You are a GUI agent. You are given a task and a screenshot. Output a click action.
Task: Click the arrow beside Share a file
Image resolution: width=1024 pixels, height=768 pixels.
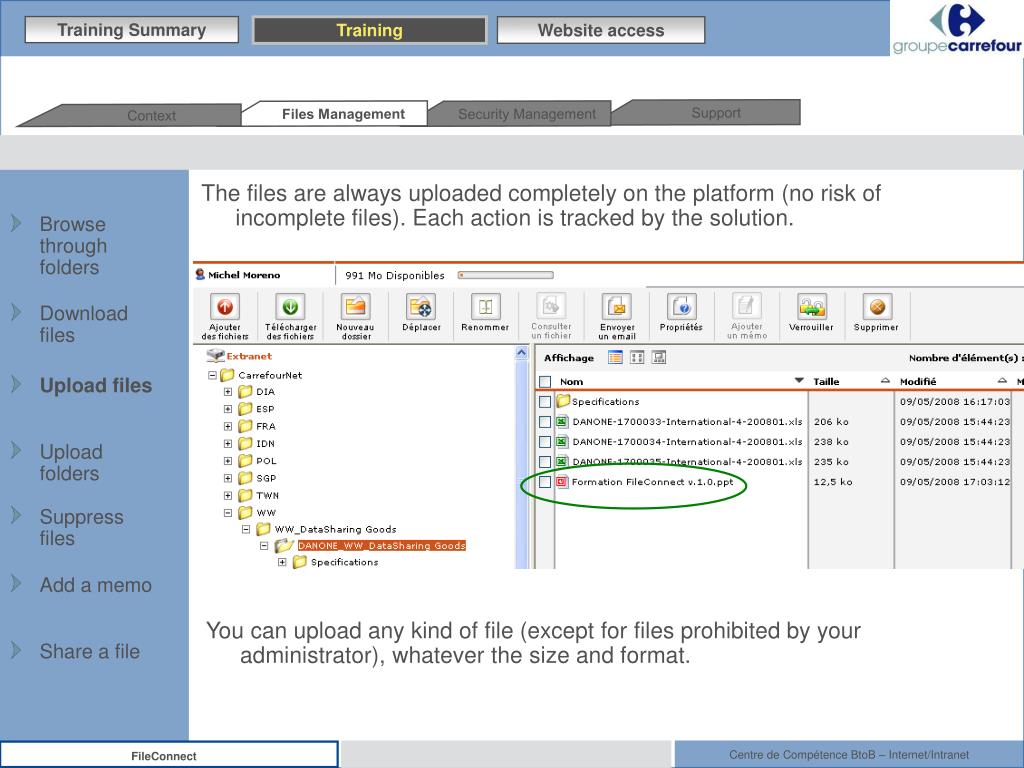pos(16,650)
